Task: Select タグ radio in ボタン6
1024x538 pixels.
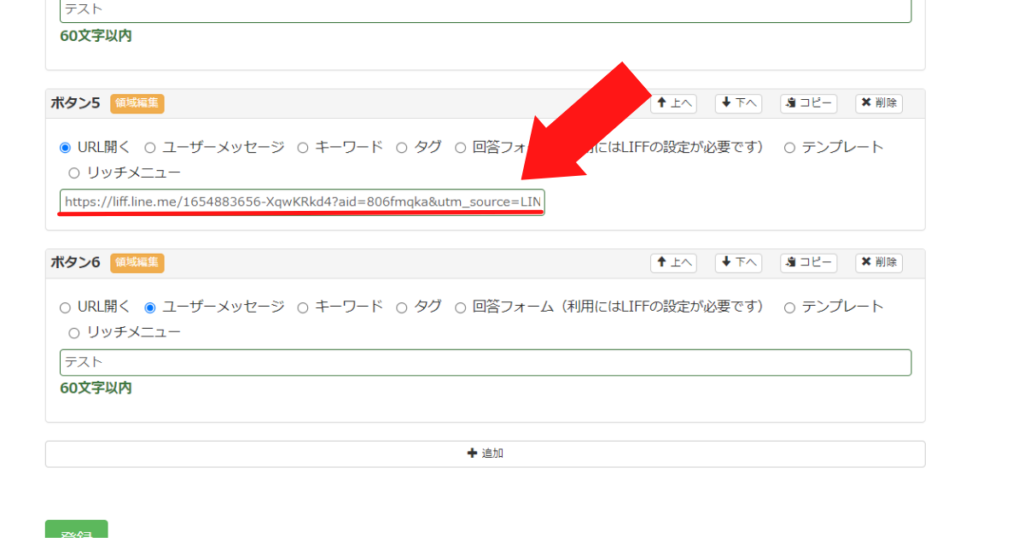Action: coord(402,308)
